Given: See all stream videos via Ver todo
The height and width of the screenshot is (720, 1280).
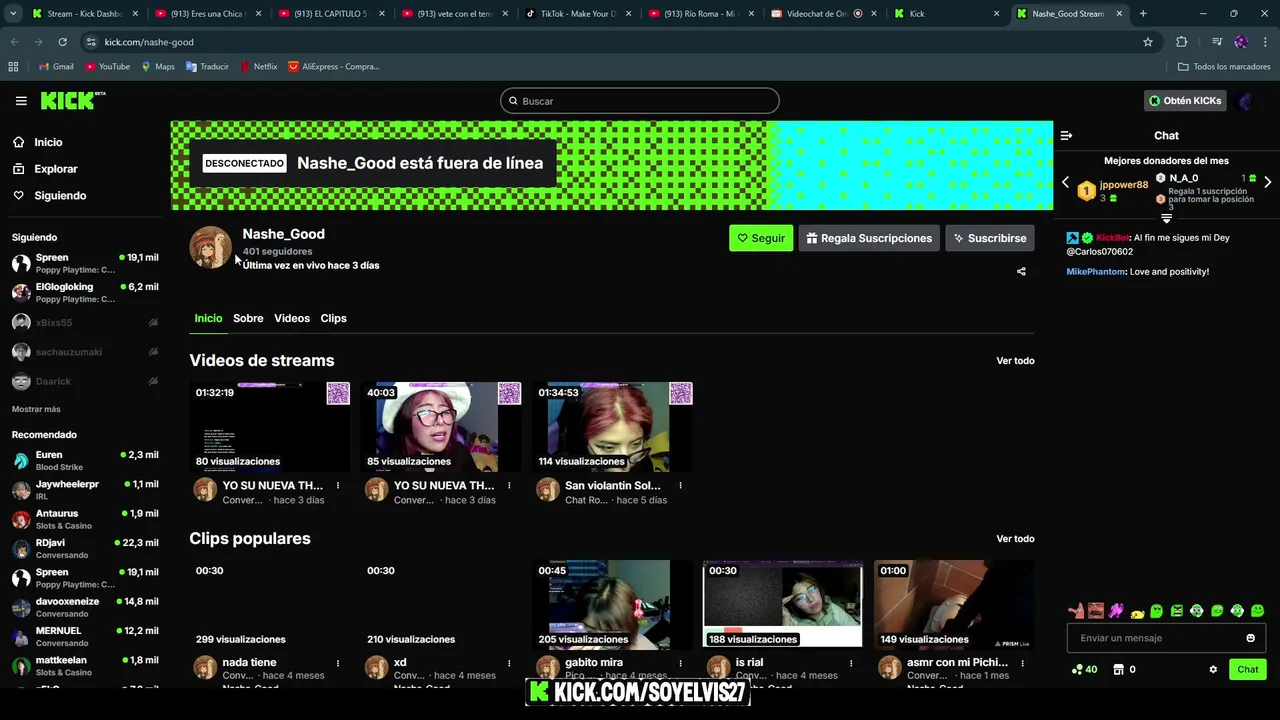Looking at the screenshot, I should (1015, 361).
